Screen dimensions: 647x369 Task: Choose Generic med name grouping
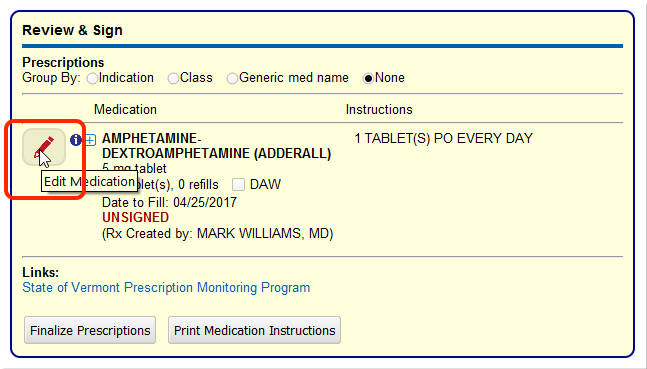click(x=232, y=78)
